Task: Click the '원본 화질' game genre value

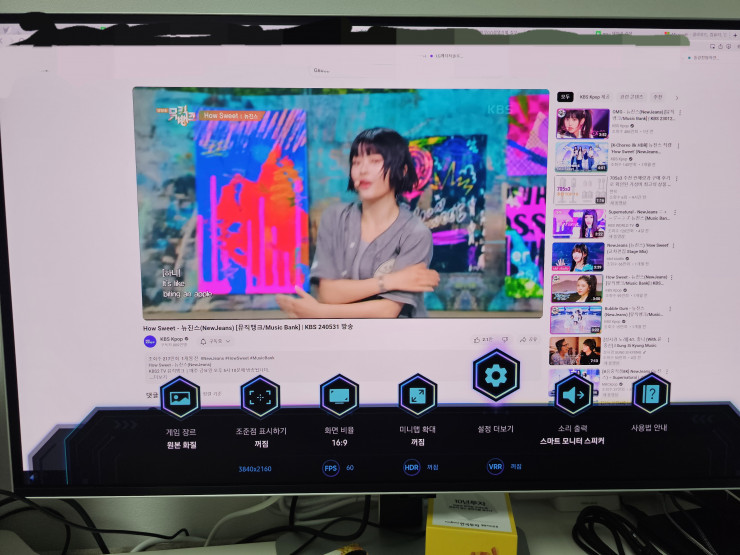Action: (181, 445)
